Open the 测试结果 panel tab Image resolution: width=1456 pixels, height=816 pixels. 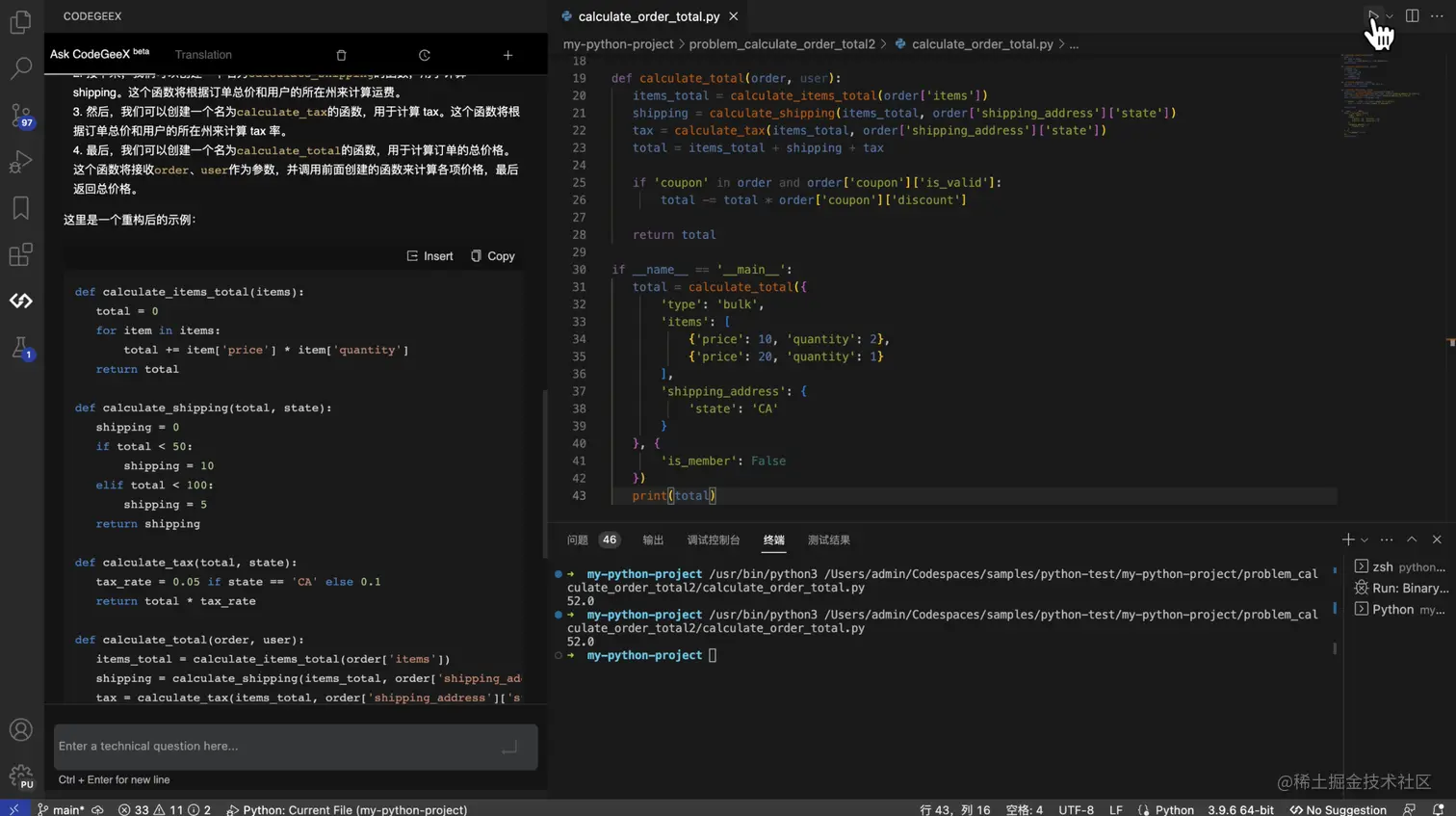(829, 540)
